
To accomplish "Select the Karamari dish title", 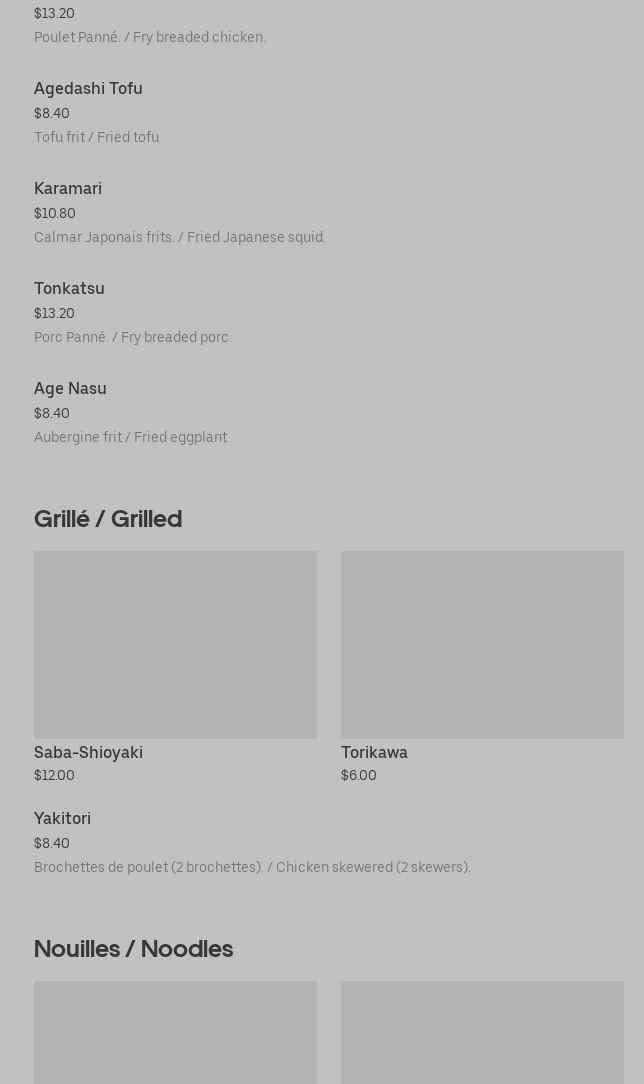I will coord(68,189).
